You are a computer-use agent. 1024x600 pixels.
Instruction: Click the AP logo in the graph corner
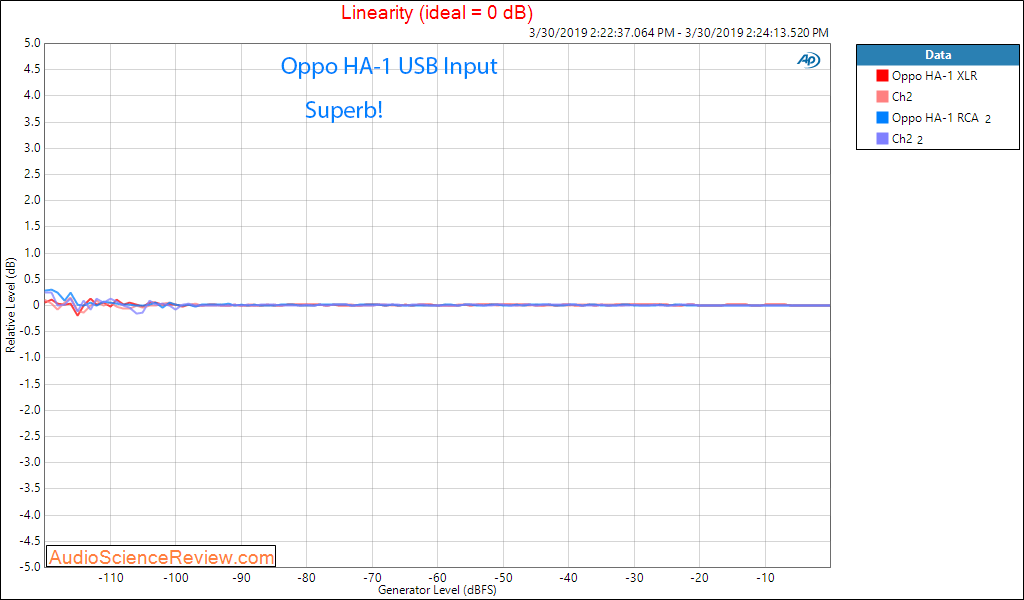(808, 60)
